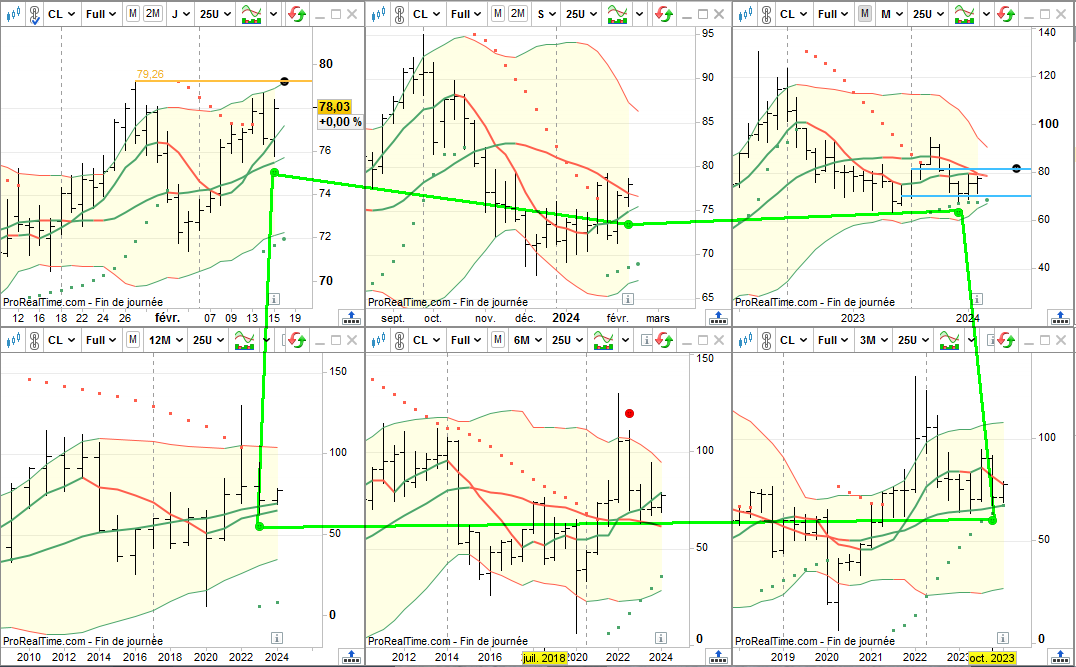
Task: Open the S timeframe dropdown
Action: pos(546,14)
